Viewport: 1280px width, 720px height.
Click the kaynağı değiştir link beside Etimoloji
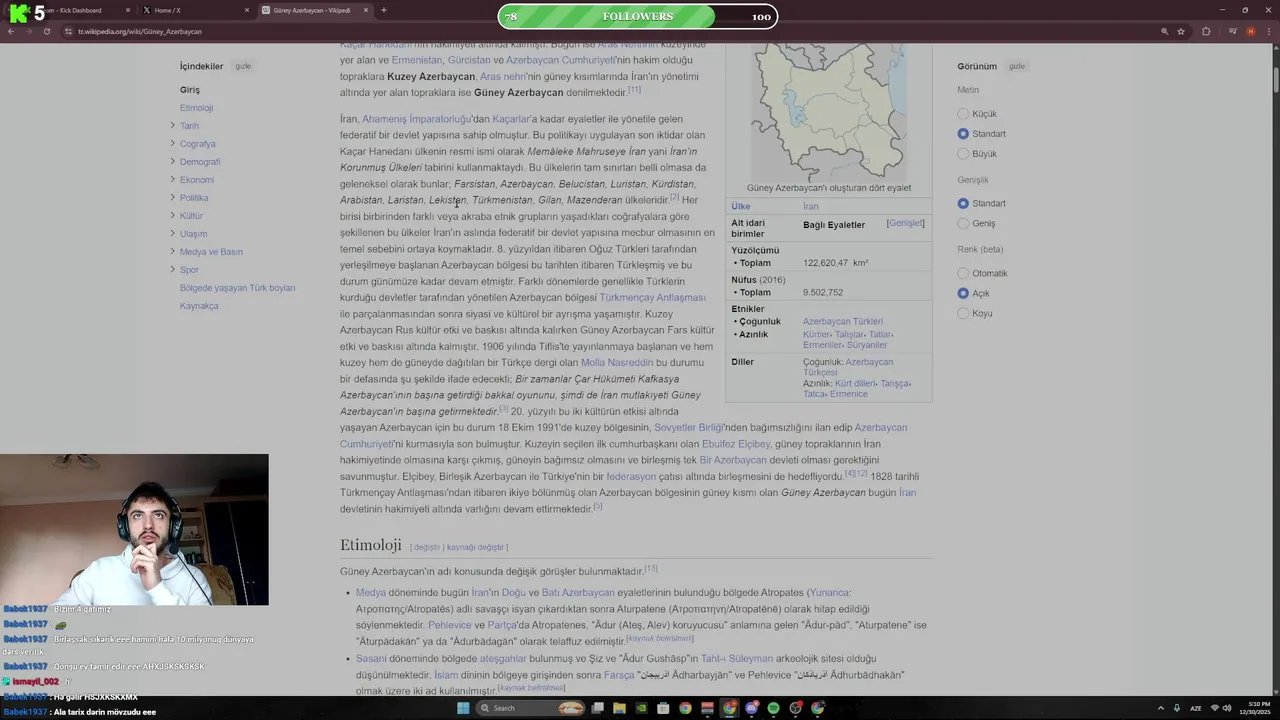tap(475, 547)
